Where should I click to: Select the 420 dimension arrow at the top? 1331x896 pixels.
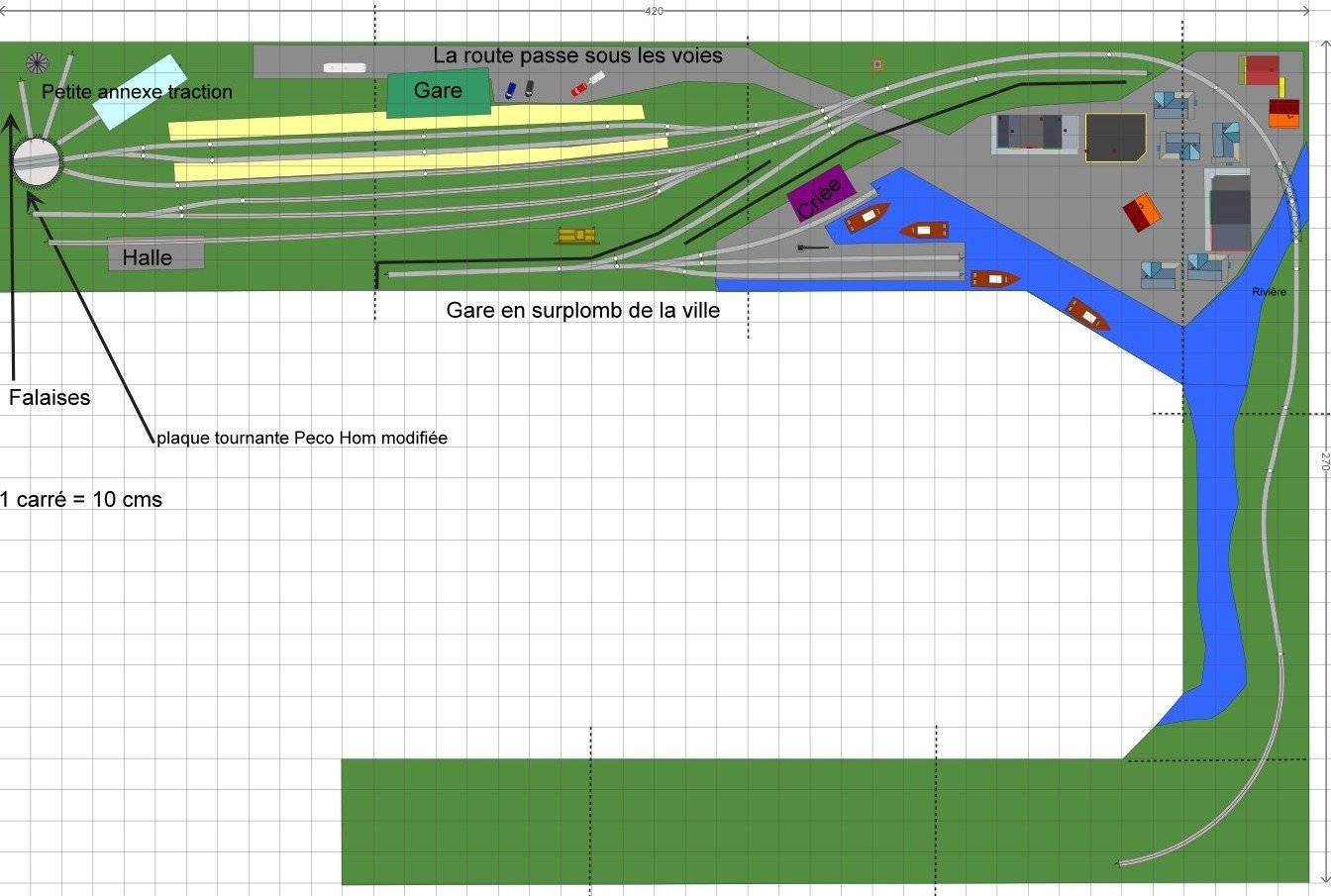click(654, 9)
